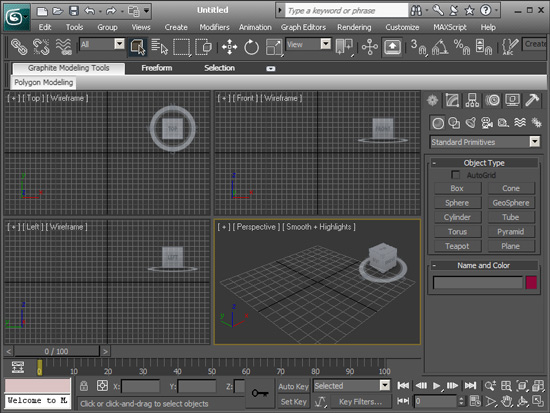Click the X coordinate input field
The width and height of the screenshot is (550, 413).
coord(140,386)
